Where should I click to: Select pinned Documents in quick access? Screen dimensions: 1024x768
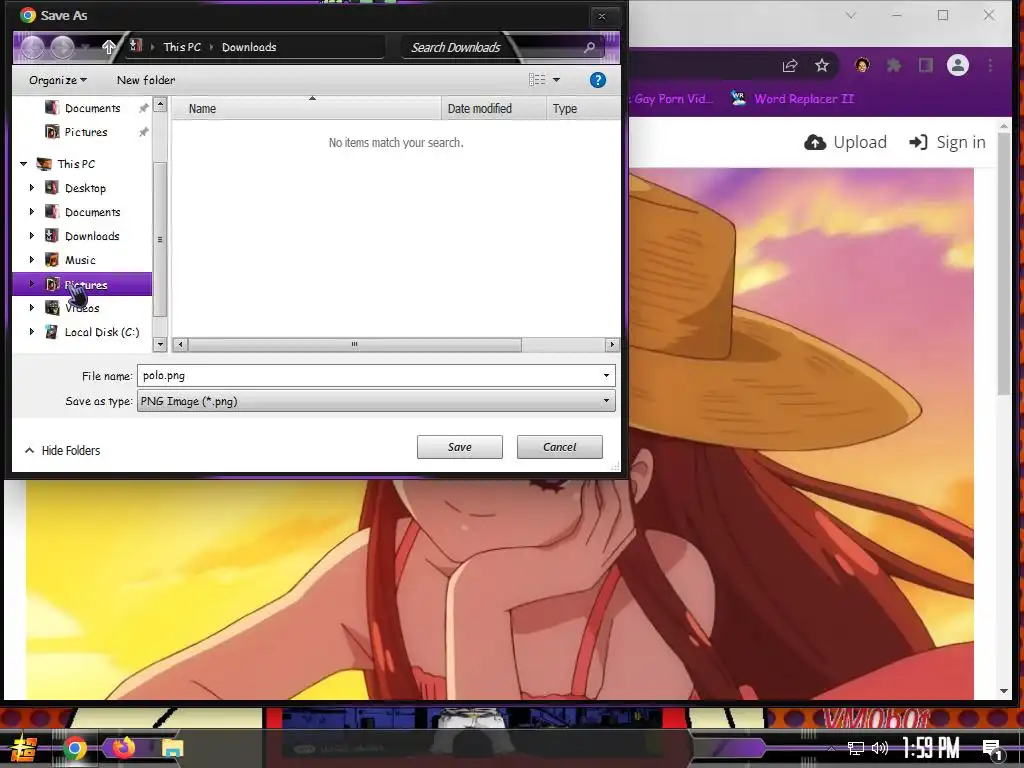[92, 108]
